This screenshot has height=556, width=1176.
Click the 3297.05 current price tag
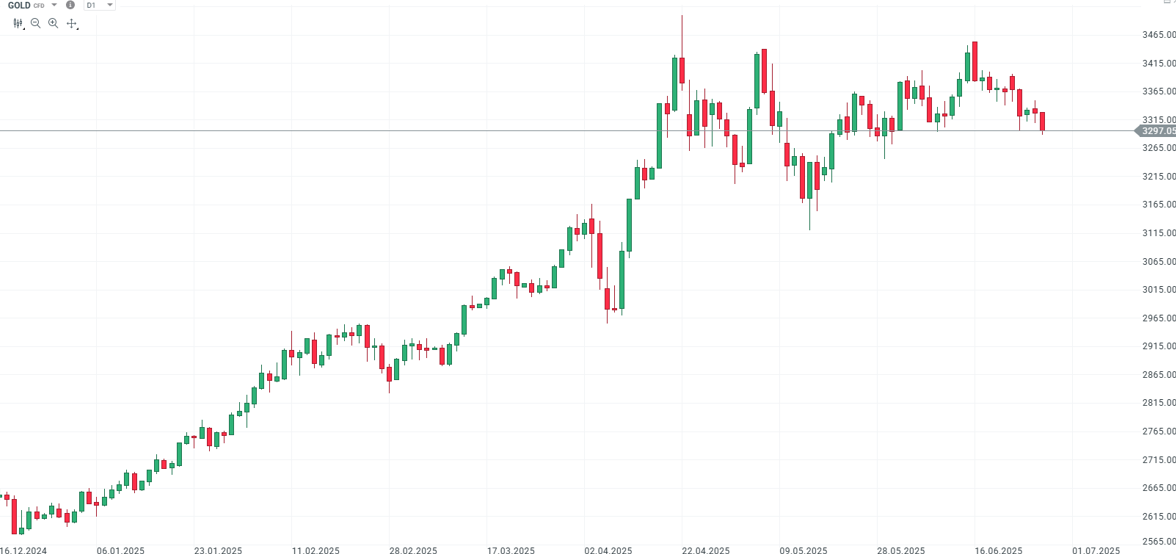tap(1157, 131)
